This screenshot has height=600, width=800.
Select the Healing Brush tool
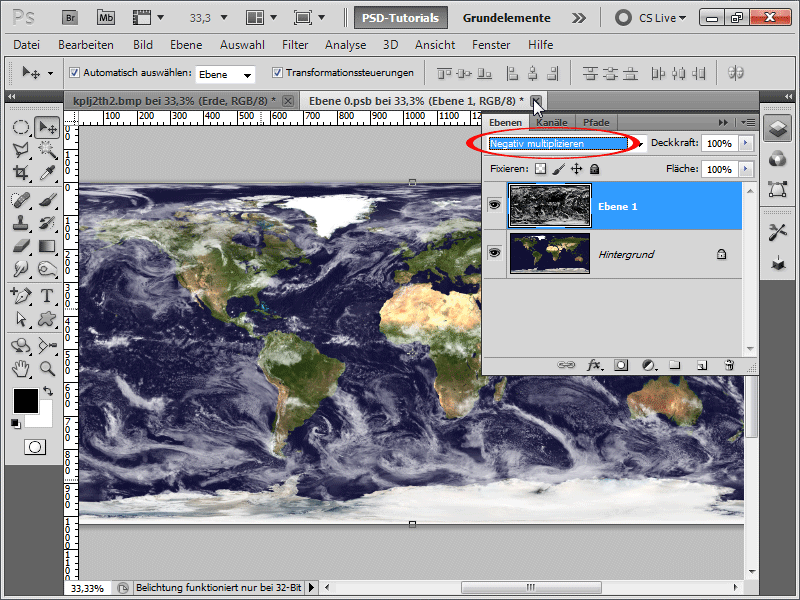tap(20, 199)
